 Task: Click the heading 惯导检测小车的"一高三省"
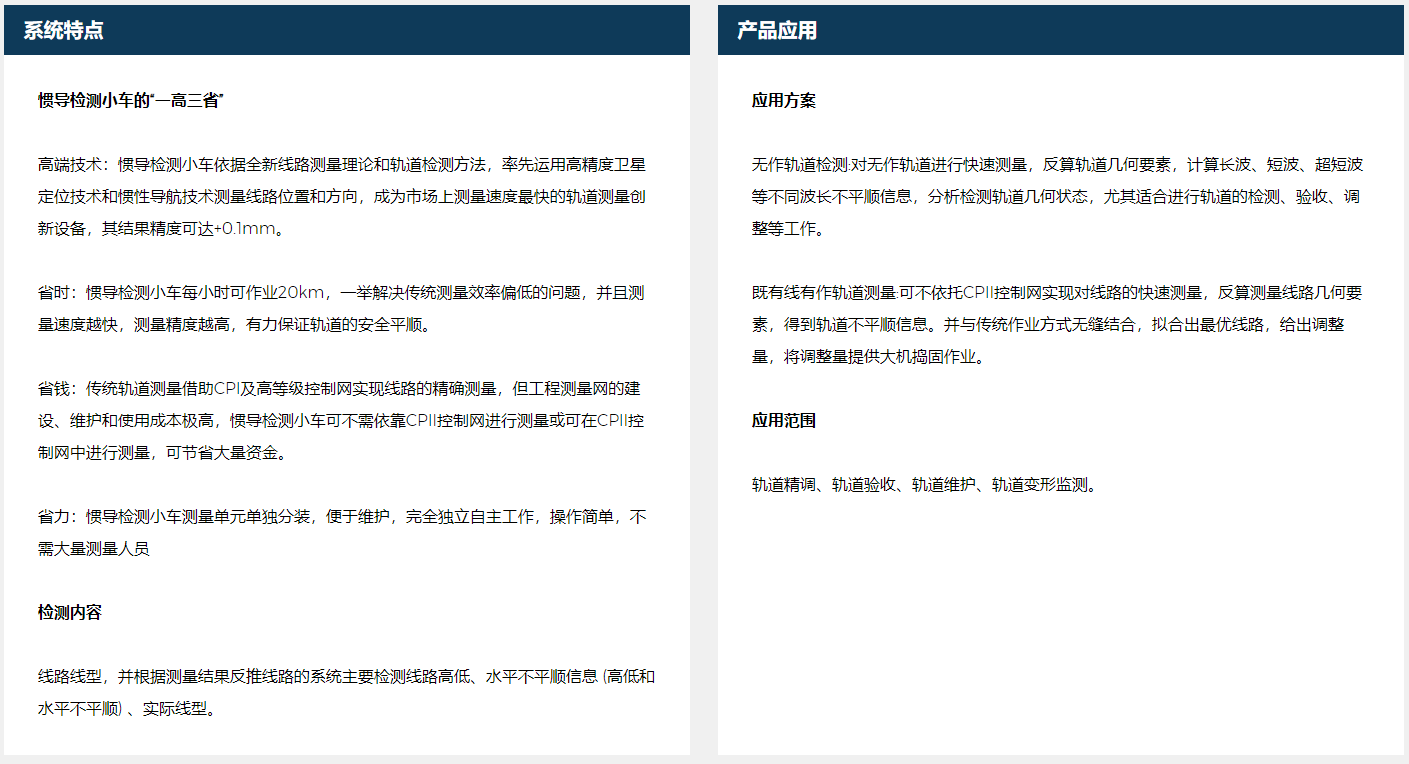tap(131, 100)
